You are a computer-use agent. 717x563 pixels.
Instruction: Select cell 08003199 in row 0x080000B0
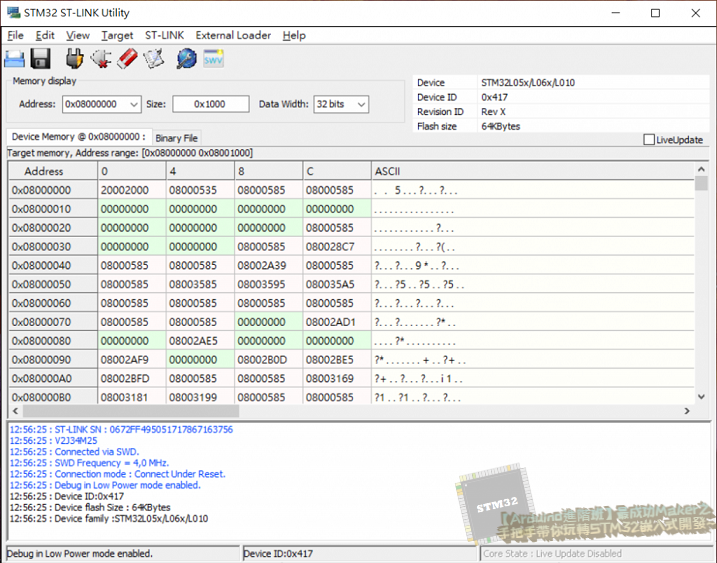point(200,397)
